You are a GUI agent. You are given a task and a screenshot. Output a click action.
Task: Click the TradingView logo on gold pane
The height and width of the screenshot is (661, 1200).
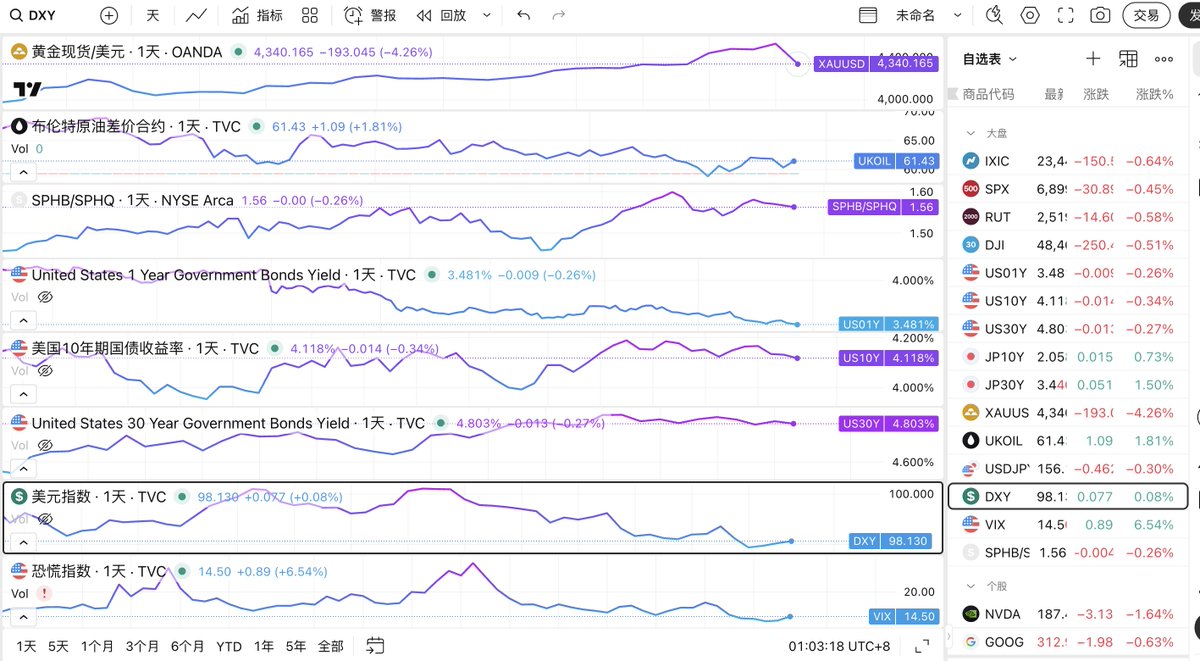coord(27,90)
